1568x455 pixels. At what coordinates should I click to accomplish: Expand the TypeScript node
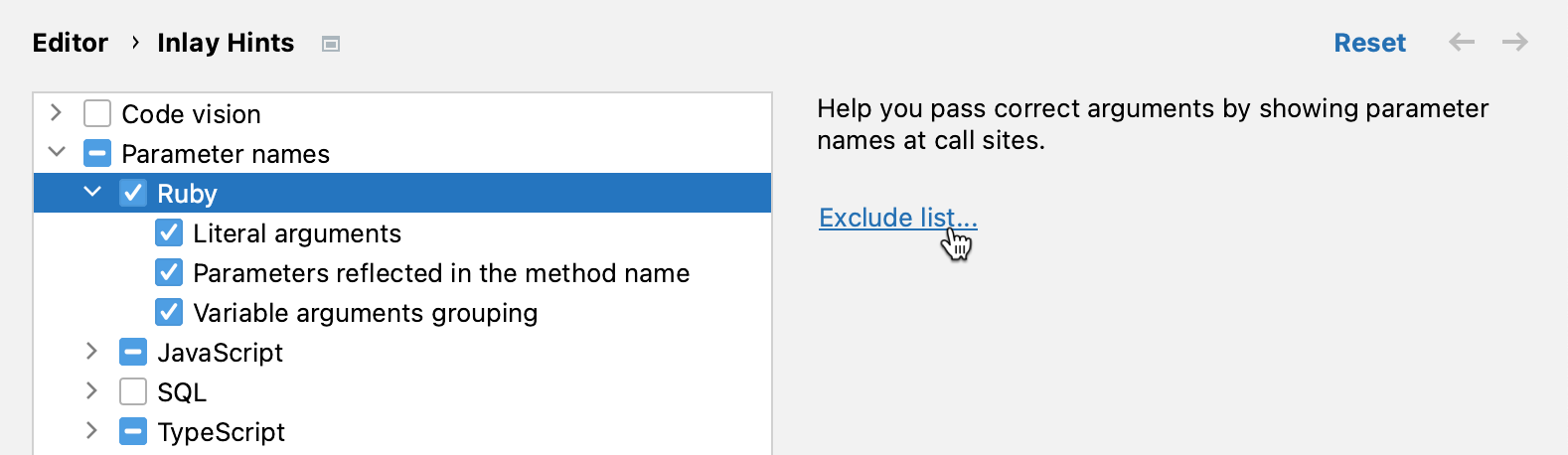point(92,430)
